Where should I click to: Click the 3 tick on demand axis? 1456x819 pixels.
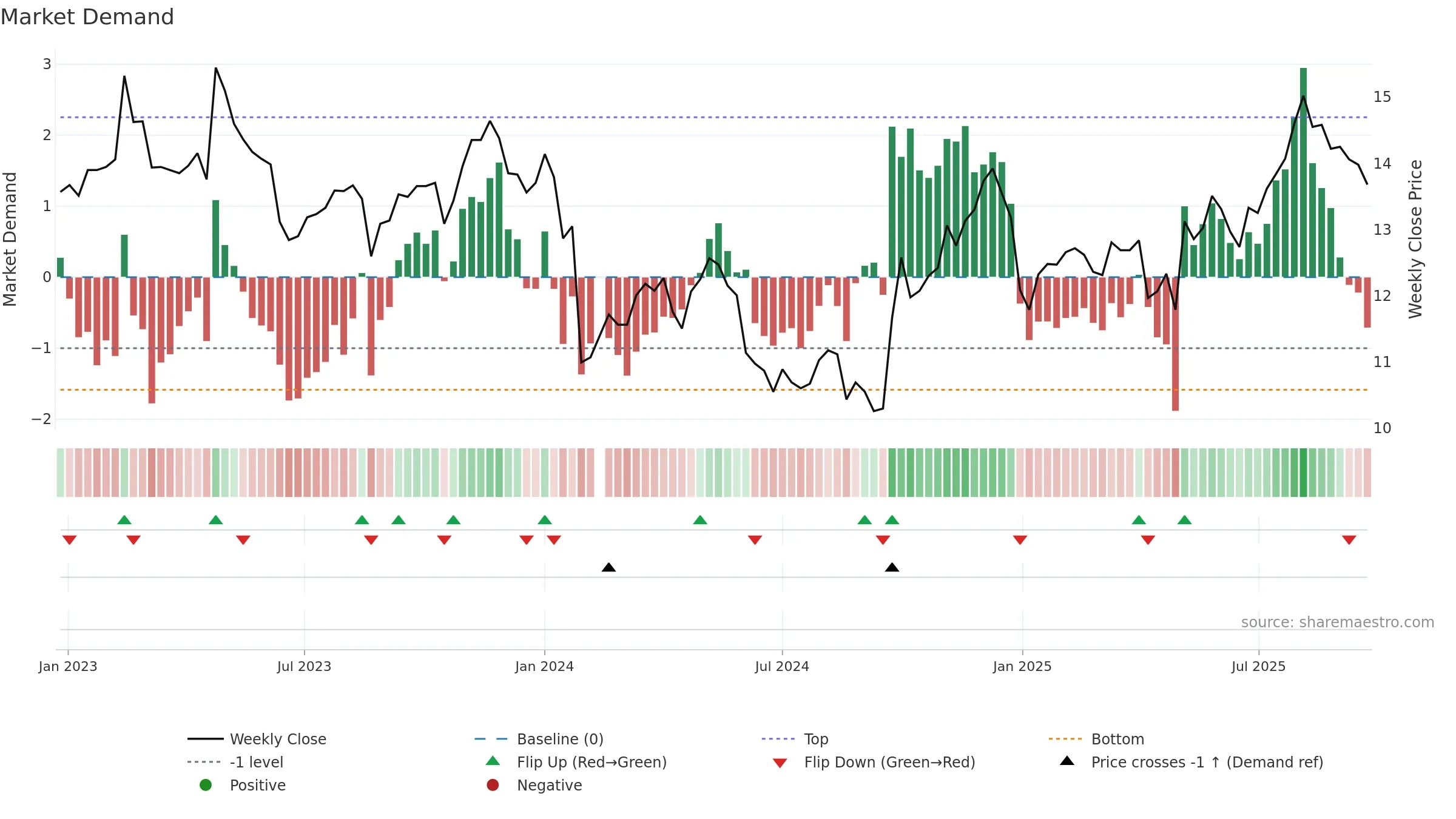47,64
